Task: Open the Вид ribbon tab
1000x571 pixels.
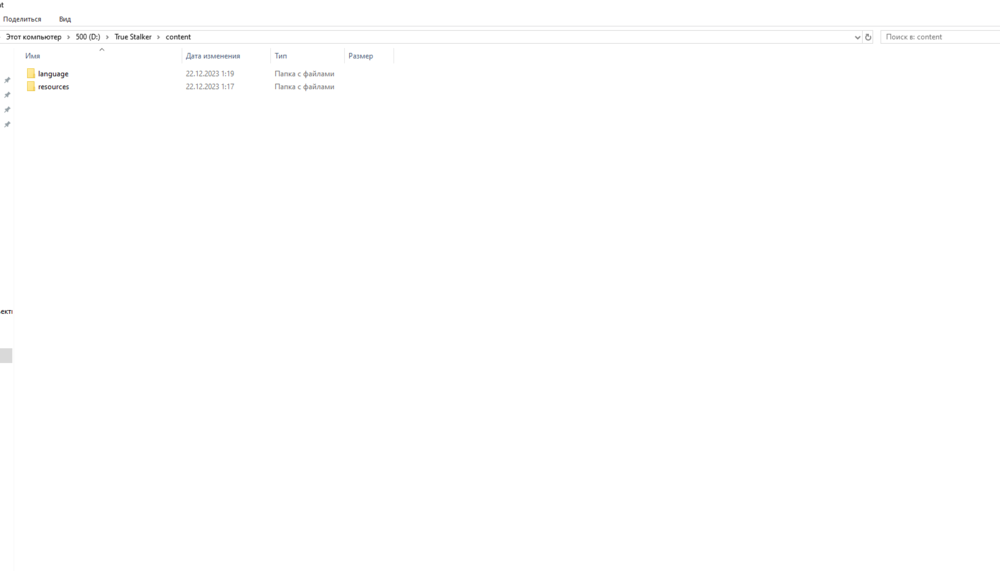Action: pos(65,19)
